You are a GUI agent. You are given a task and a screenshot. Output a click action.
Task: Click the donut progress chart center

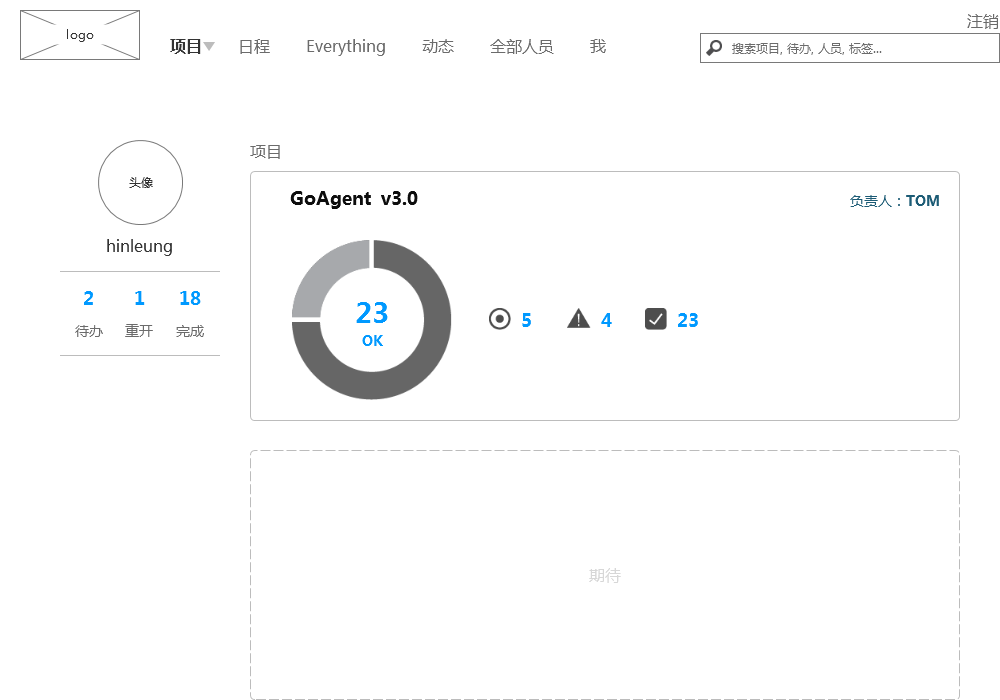(372, 320)
